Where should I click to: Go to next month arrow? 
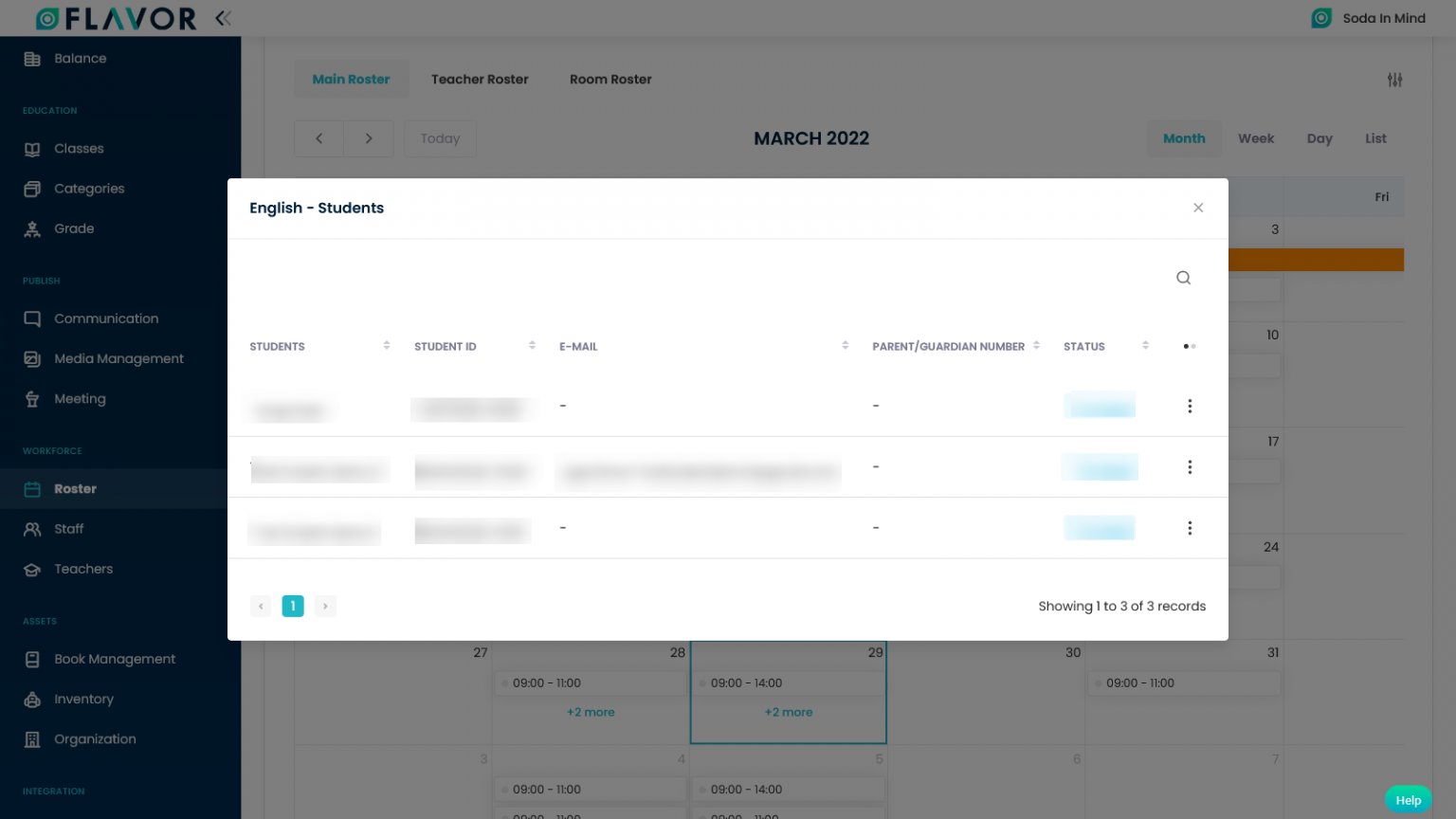(x=369, y=138)
